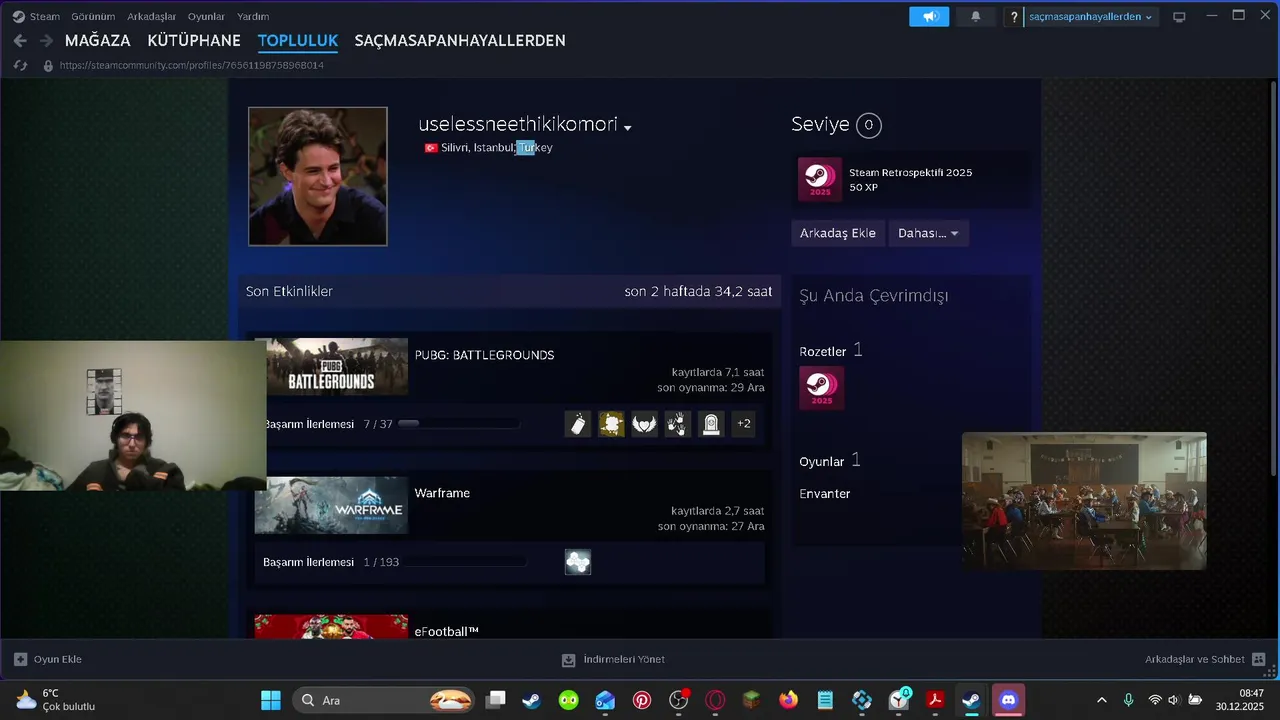Click İndirmeleri Yönet at the bottom
The width and height of the screenshot is (1280, 720).
(x=624, y=660)
